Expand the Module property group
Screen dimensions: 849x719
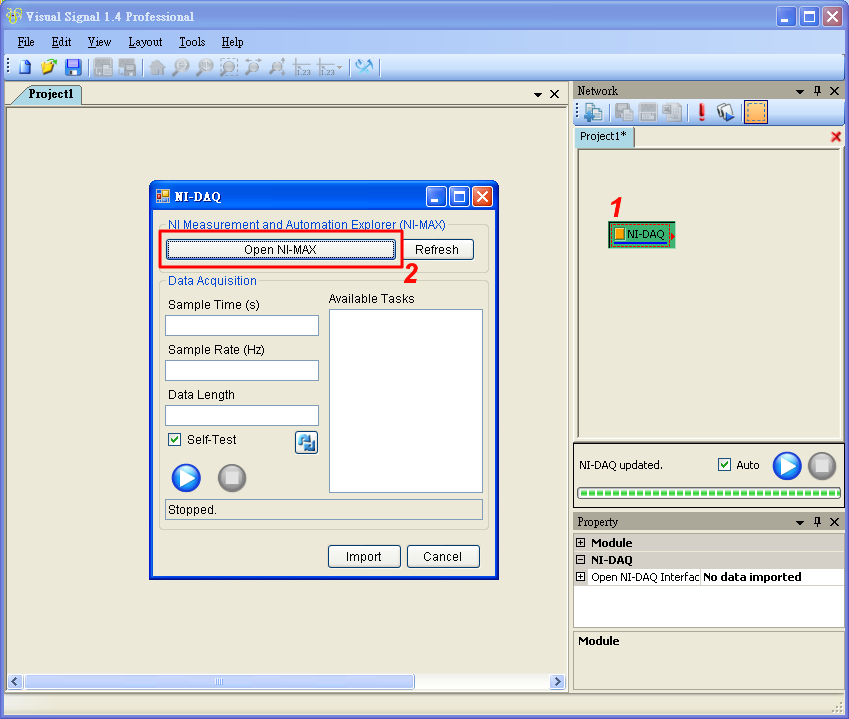[x=580, y=542]
